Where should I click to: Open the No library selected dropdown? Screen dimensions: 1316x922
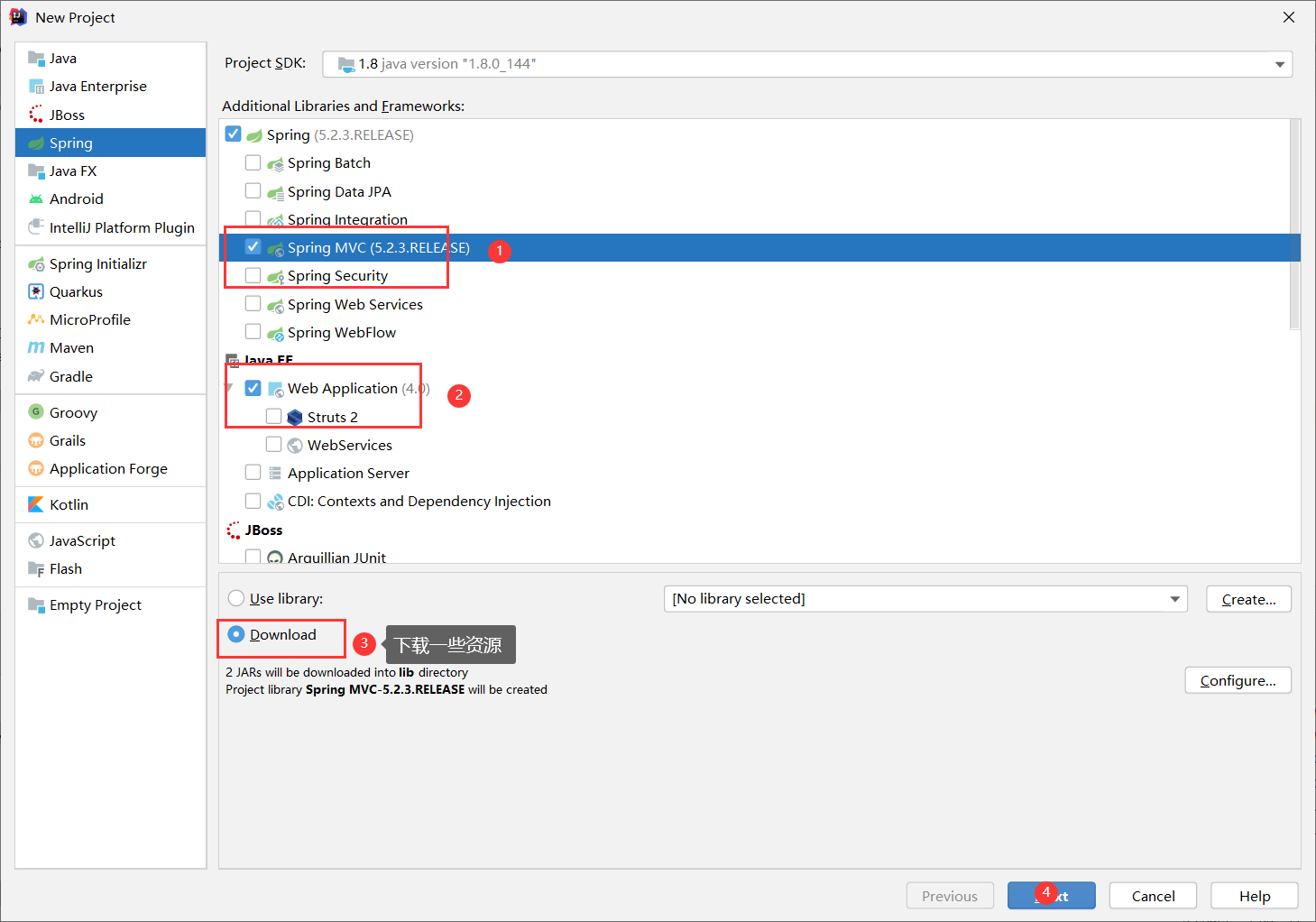pos(925,599)
